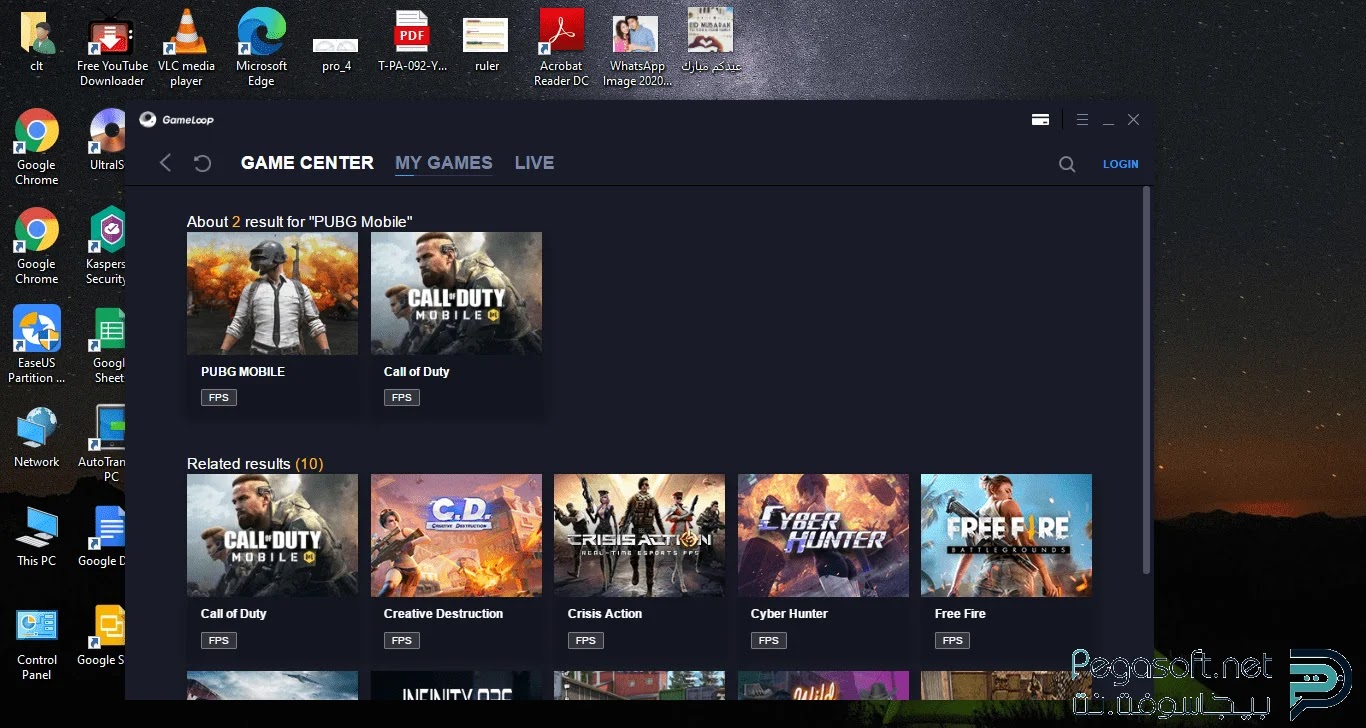
Task: Open upper Google Chrome desktop shortcut
Action: (x=37, y=147)
